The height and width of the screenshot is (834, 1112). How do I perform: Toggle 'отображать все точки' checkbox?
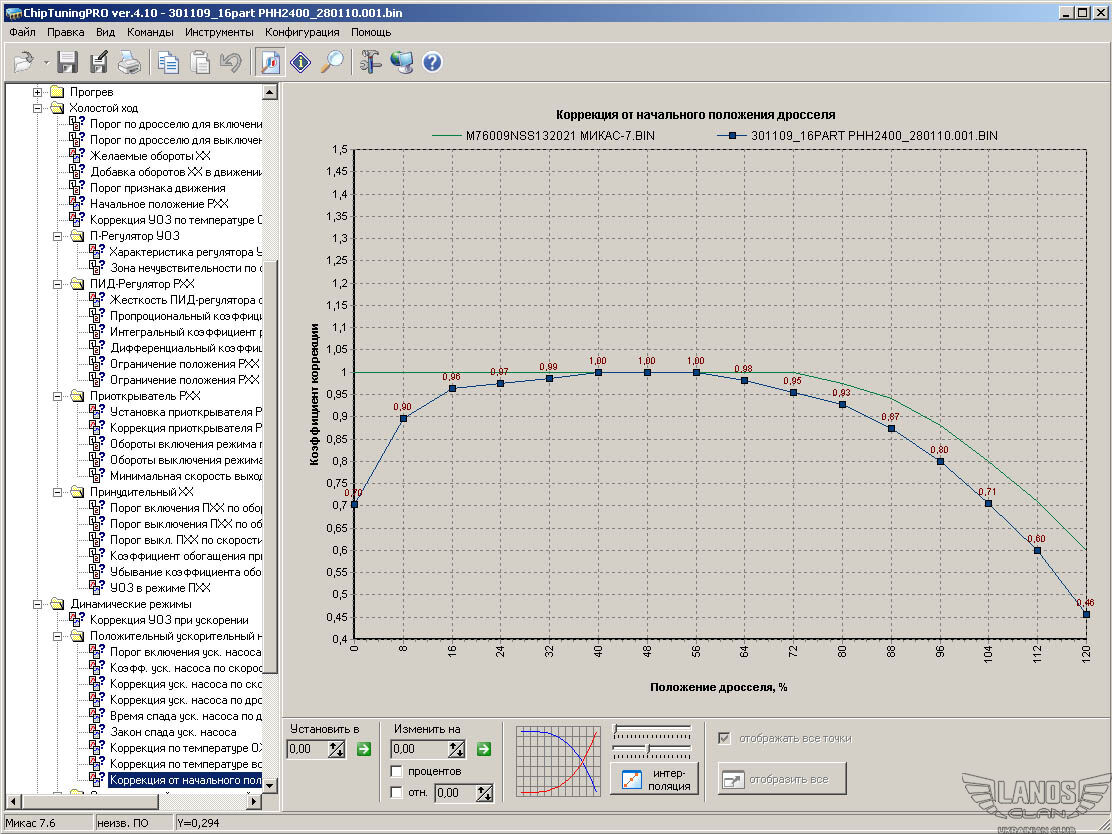[x=724, y=739]
